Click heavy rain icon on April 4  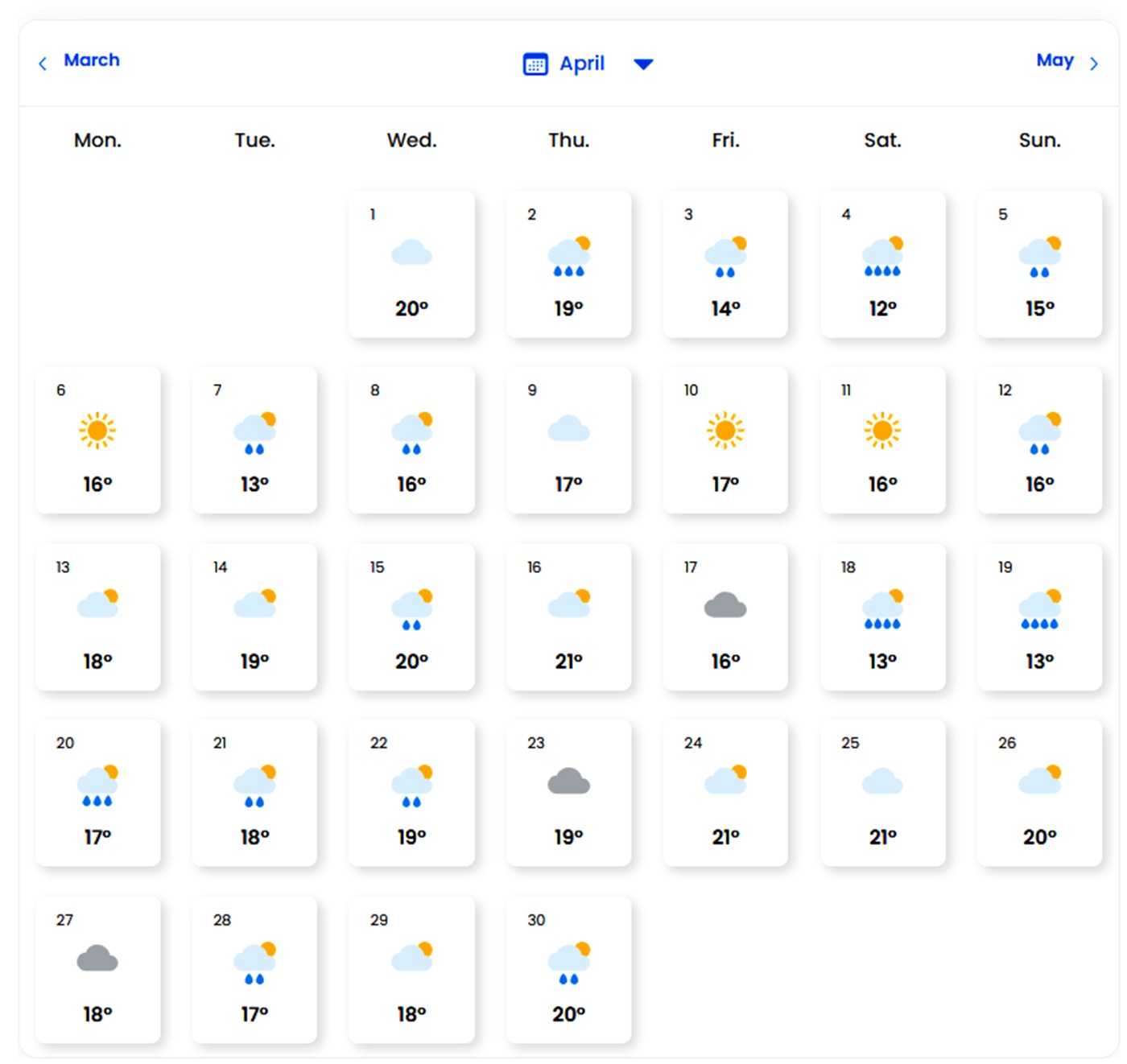[x=882, y=256]
